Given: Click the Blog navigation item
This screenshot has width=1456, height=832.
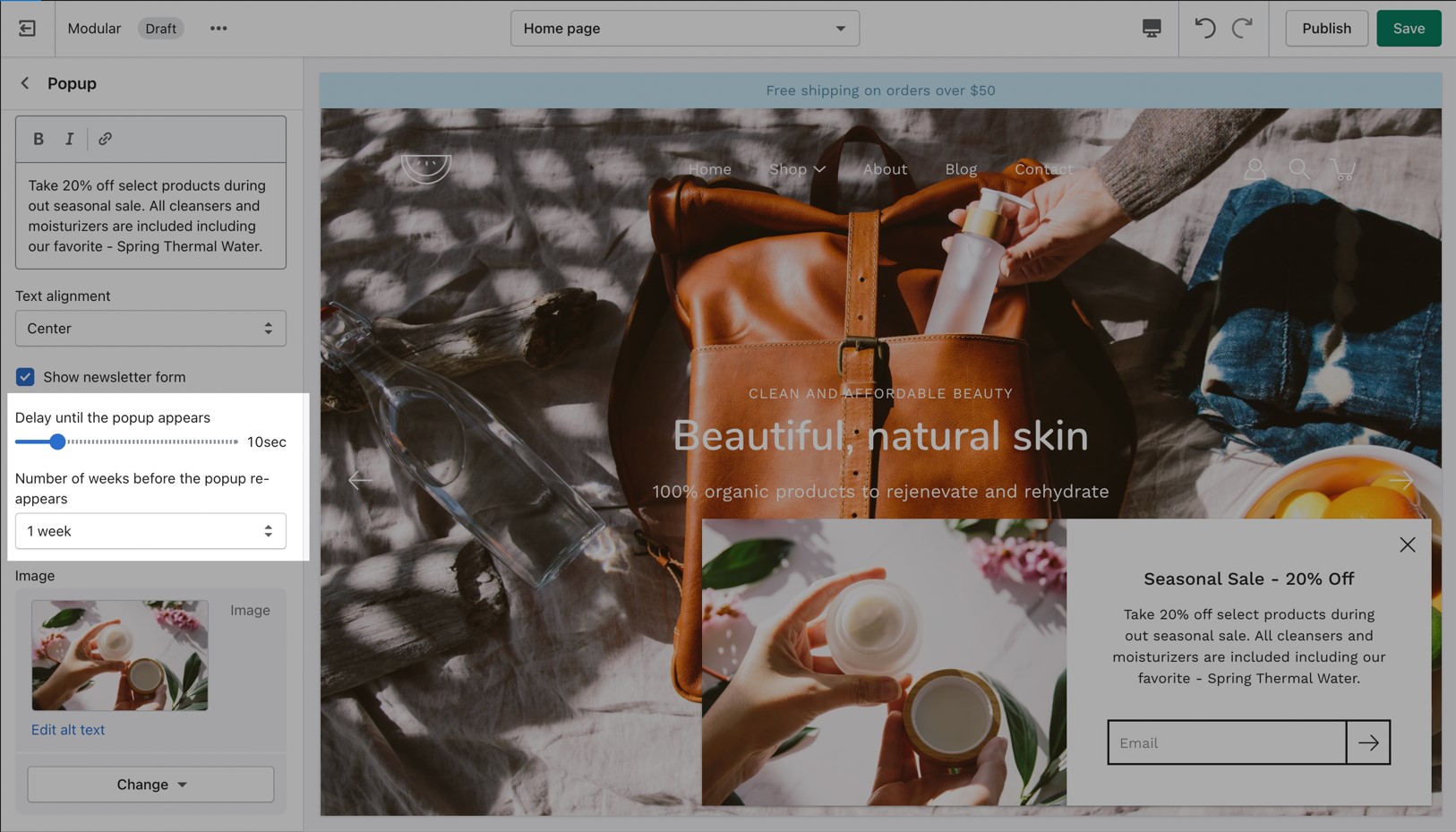Looking at the screenshot, I should [961, 169].
